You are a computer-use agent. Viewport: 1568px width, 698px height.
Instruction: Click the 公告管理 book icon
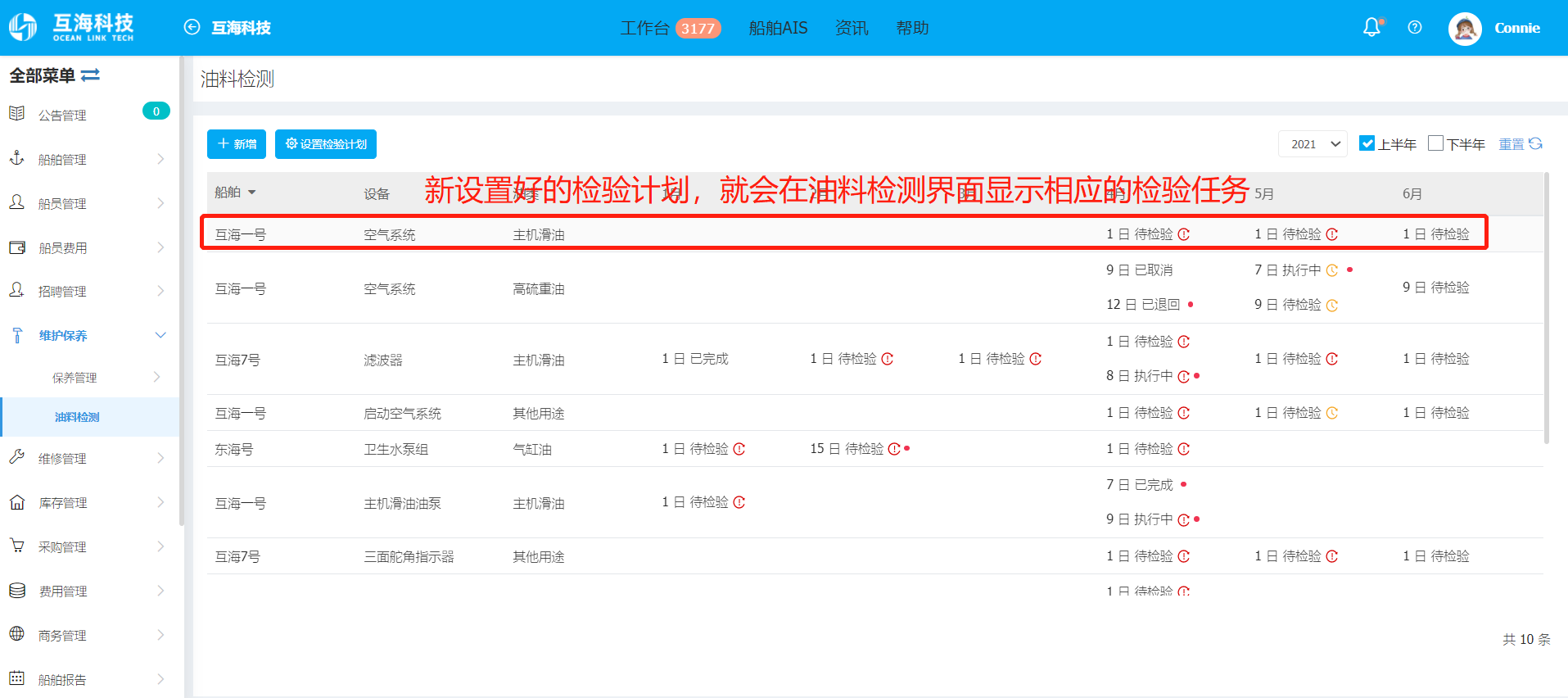click(16, 114)
